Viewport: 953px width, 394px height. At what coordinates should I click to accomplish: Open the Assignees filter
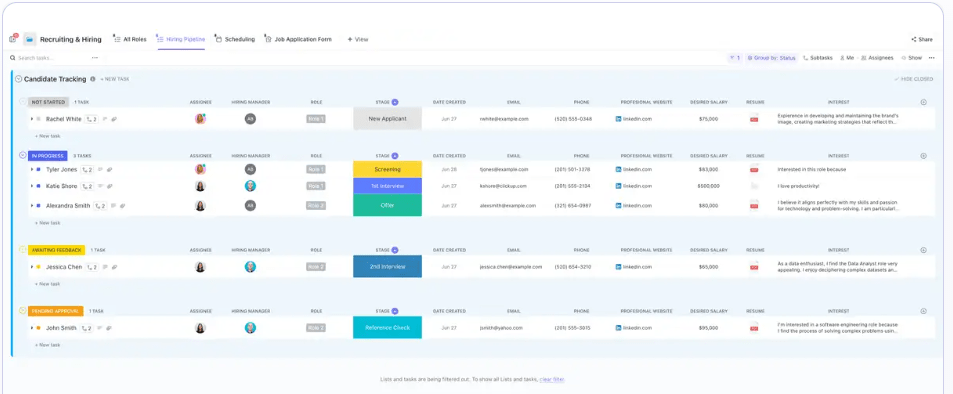(877, 58)
